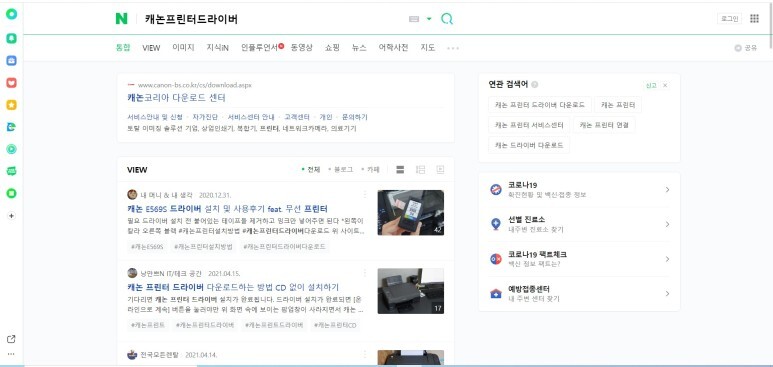Open the 서비스안내 및 신청 sublink
The image size is (773, 367).
pyautogui.click(x=155, y=117)
